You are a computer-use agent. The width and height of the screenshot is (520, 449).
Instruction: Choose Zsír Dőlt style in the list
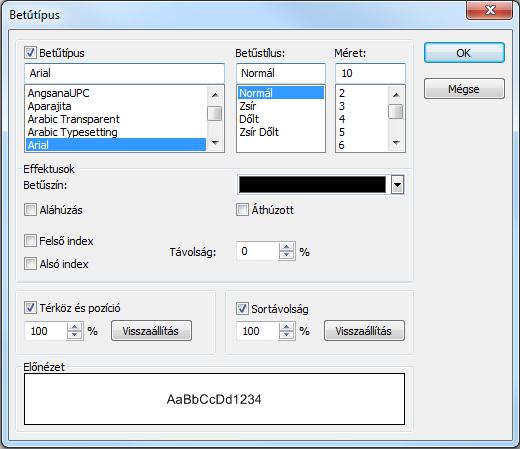pos(281,132)
